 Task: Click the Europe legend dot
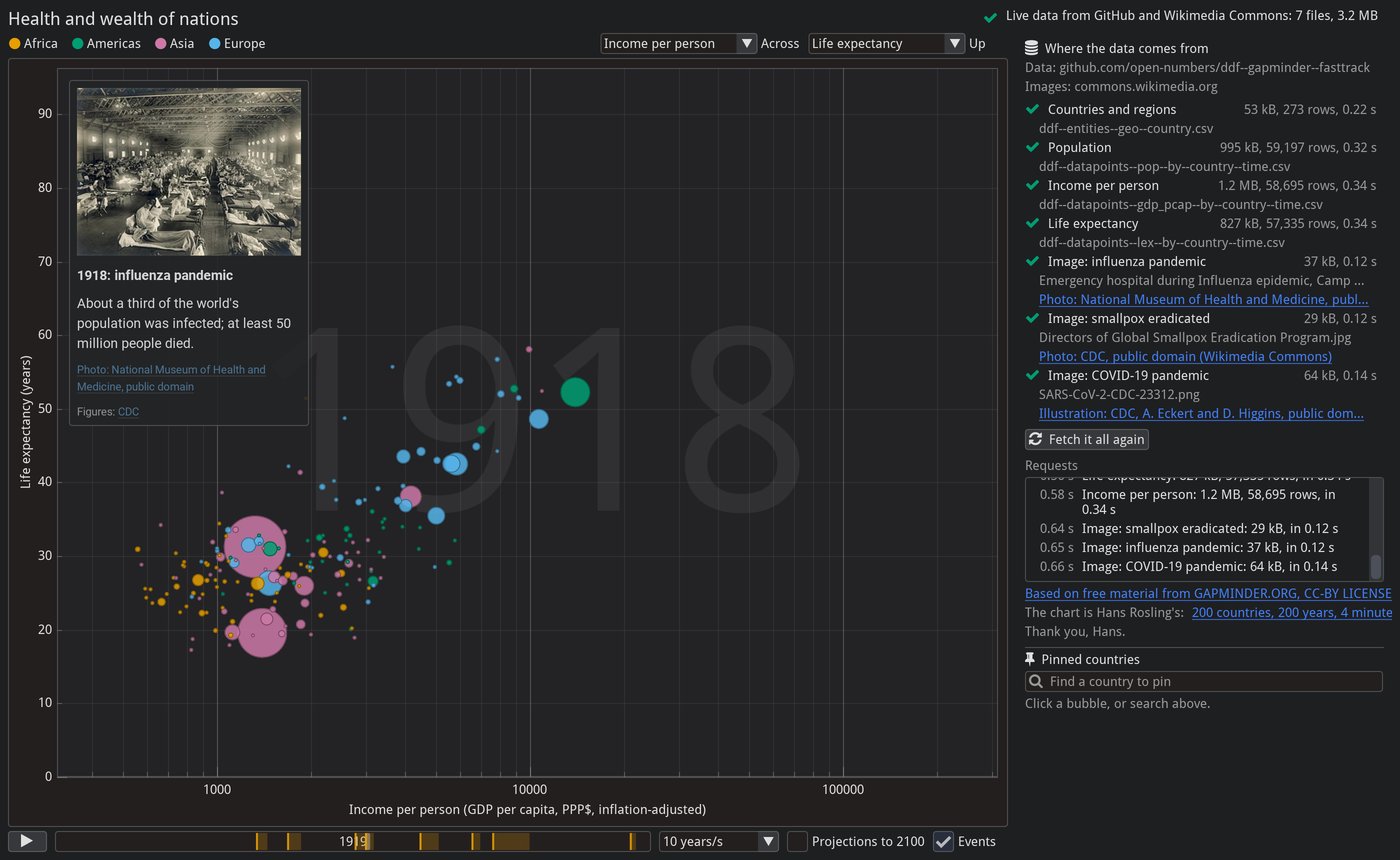[215, 43]
